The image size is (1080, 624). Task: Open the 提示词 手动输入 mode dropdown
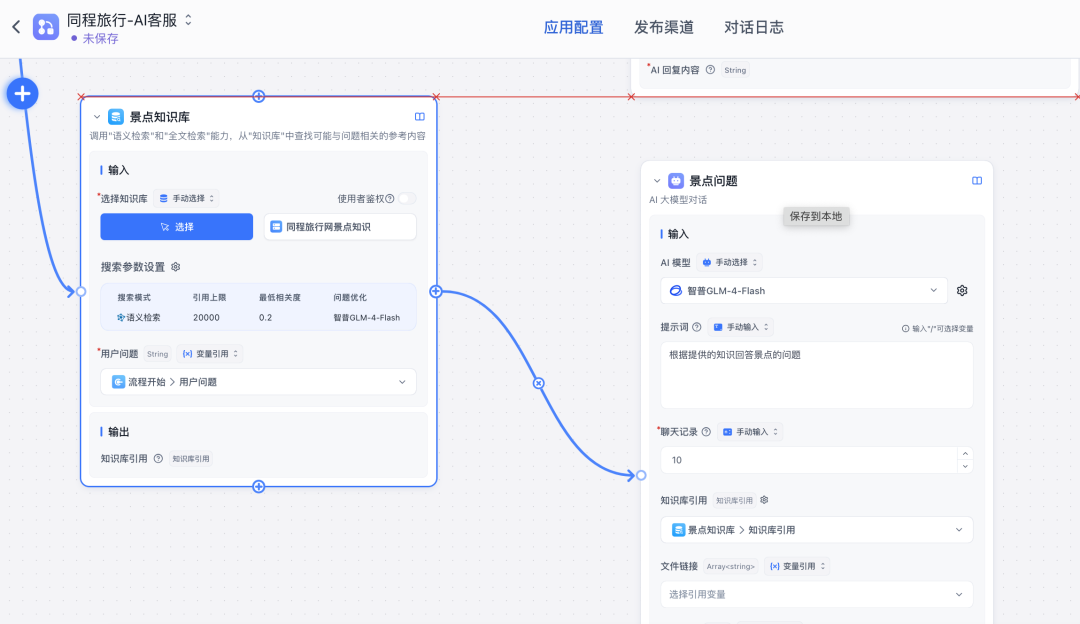click(x=740, y=327)
